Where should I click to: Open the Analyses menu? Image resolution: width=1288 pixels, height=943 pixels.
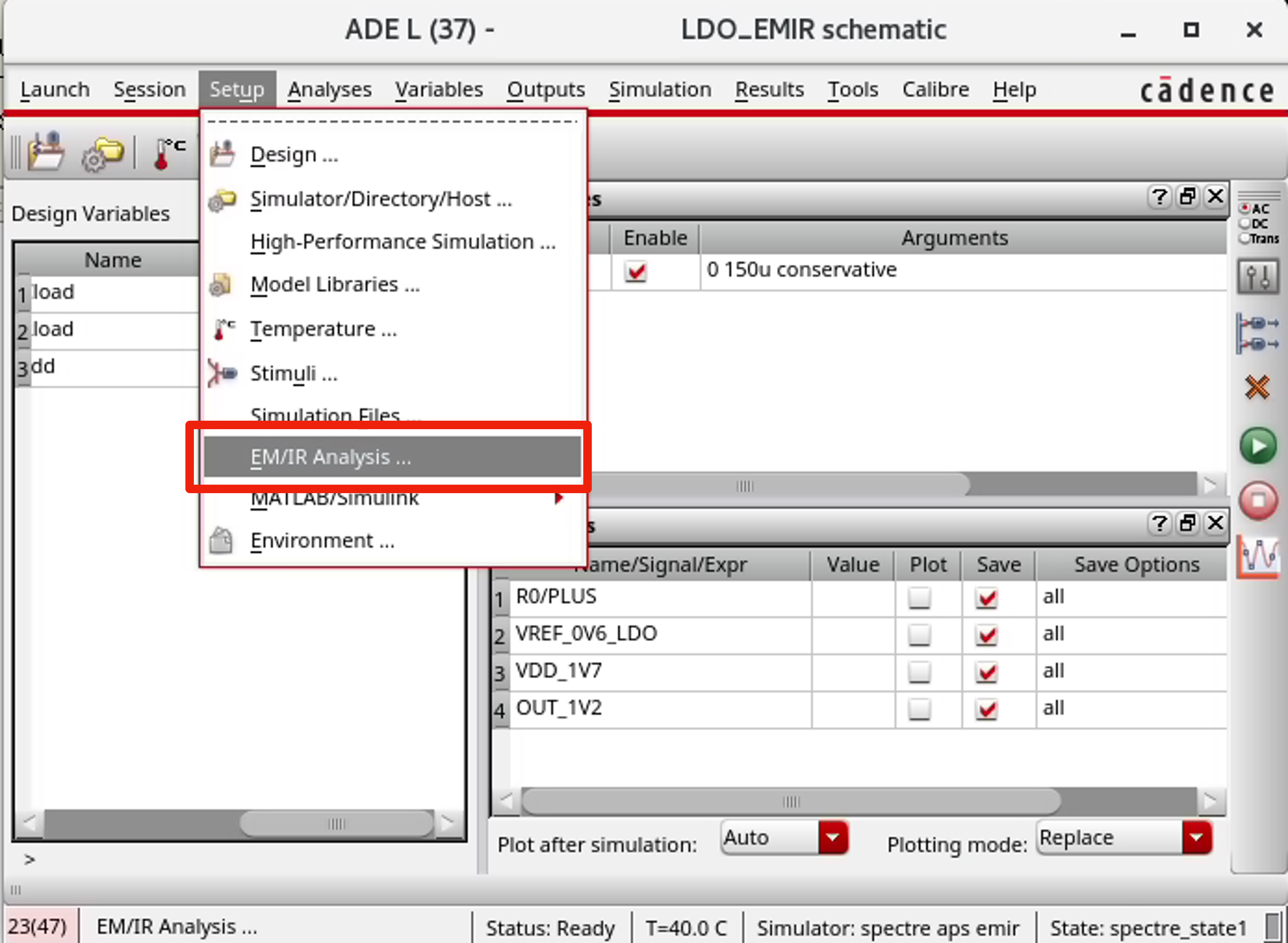click(x=329, y=89)
